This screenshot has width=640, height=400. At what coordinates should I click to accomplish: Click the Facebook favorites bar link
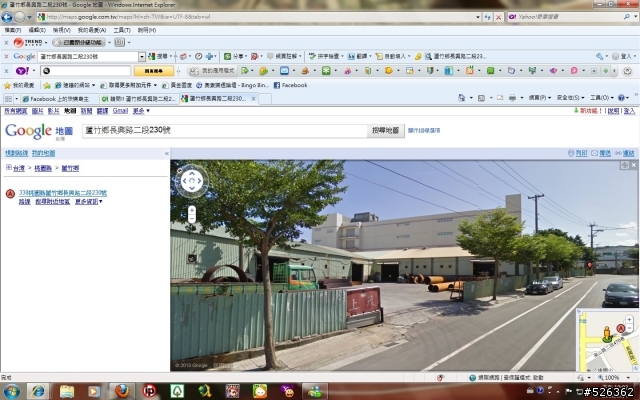click(x=290, y=85)
